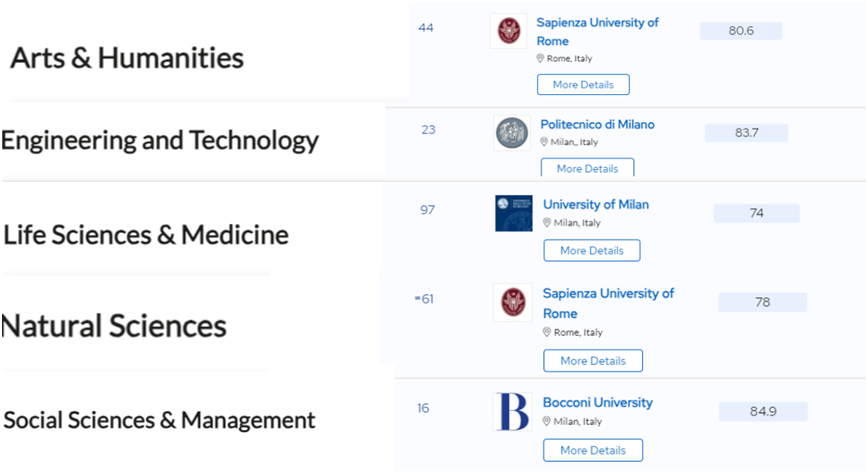Viewport: 868px width, 473px height.
Task: Follow the Bocconi University link
Action: tap(597, 403)
